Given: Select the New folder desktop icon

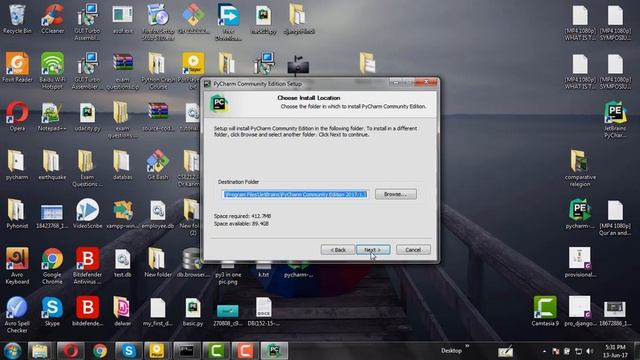Looking at the screenshot, I should click(x=158, y=262).
